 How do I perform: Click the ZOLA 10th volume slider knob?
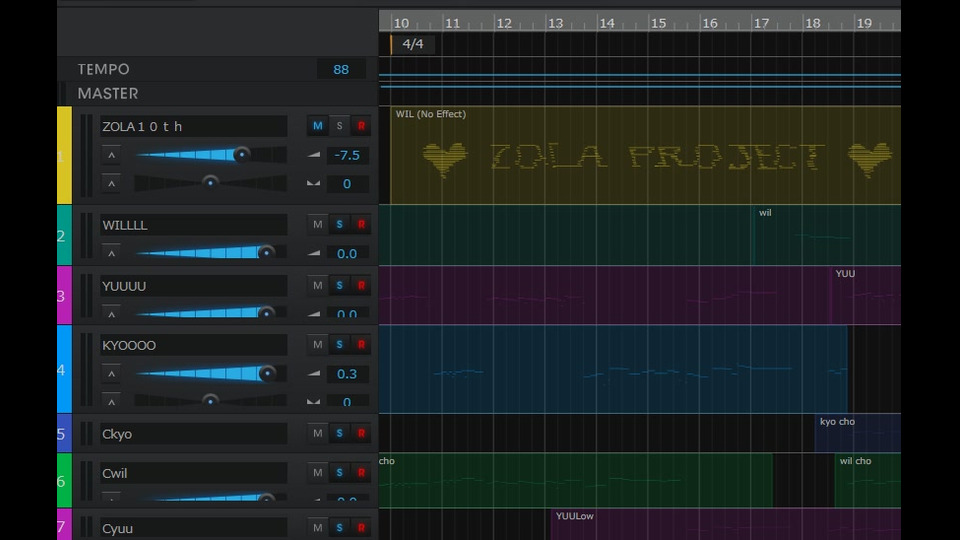coord(241,154)
